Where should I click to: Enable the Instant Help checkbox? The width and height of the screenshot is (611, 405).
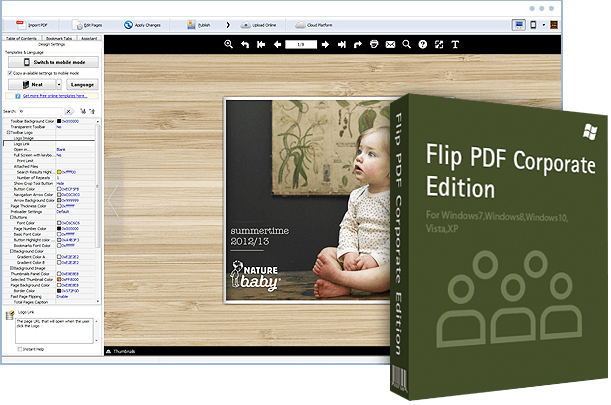click(20, 349)
